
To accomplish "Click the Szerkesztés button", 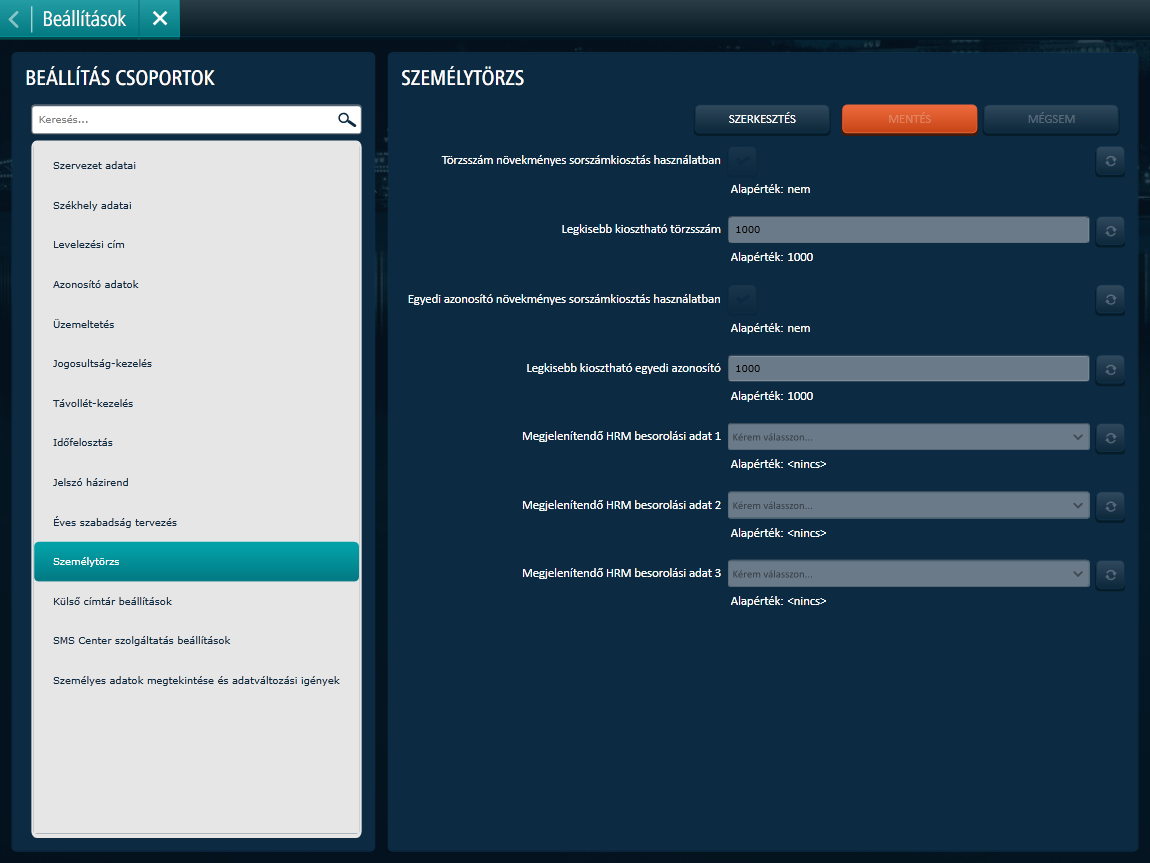I will click(762, 119).
